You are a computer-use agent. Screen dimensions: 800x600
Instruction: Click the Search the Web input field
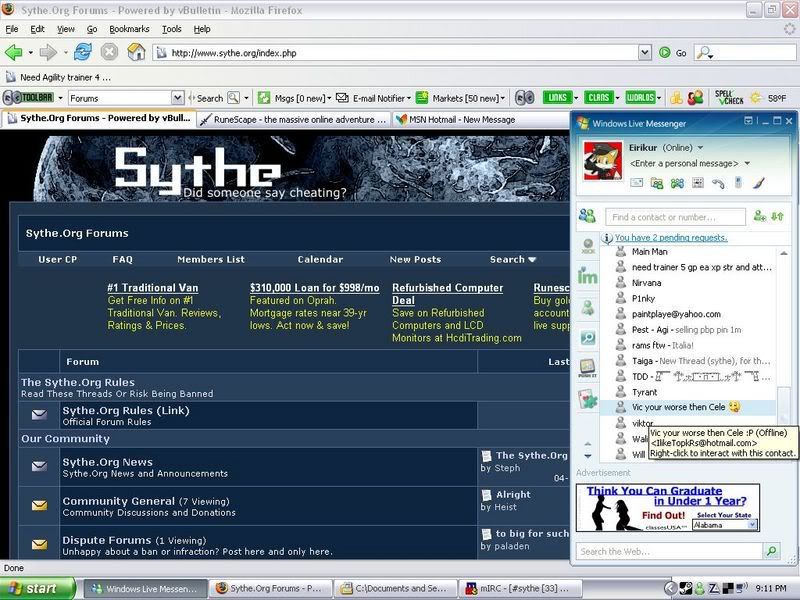click(x=670, y=551)
